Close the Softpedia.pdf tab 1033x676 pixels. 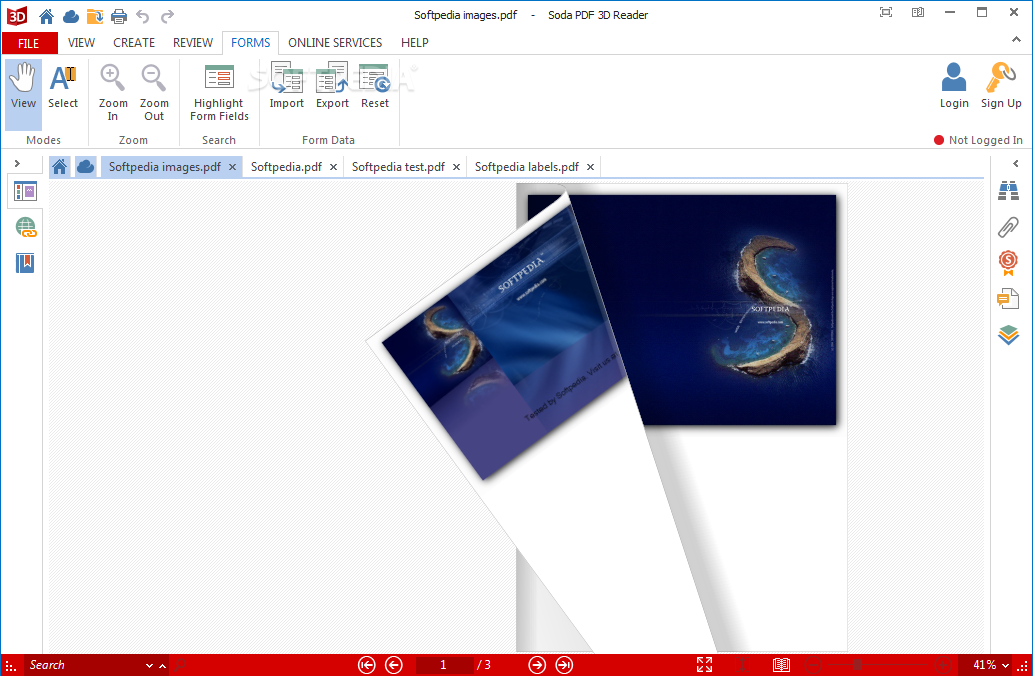(x=333, y=167)
